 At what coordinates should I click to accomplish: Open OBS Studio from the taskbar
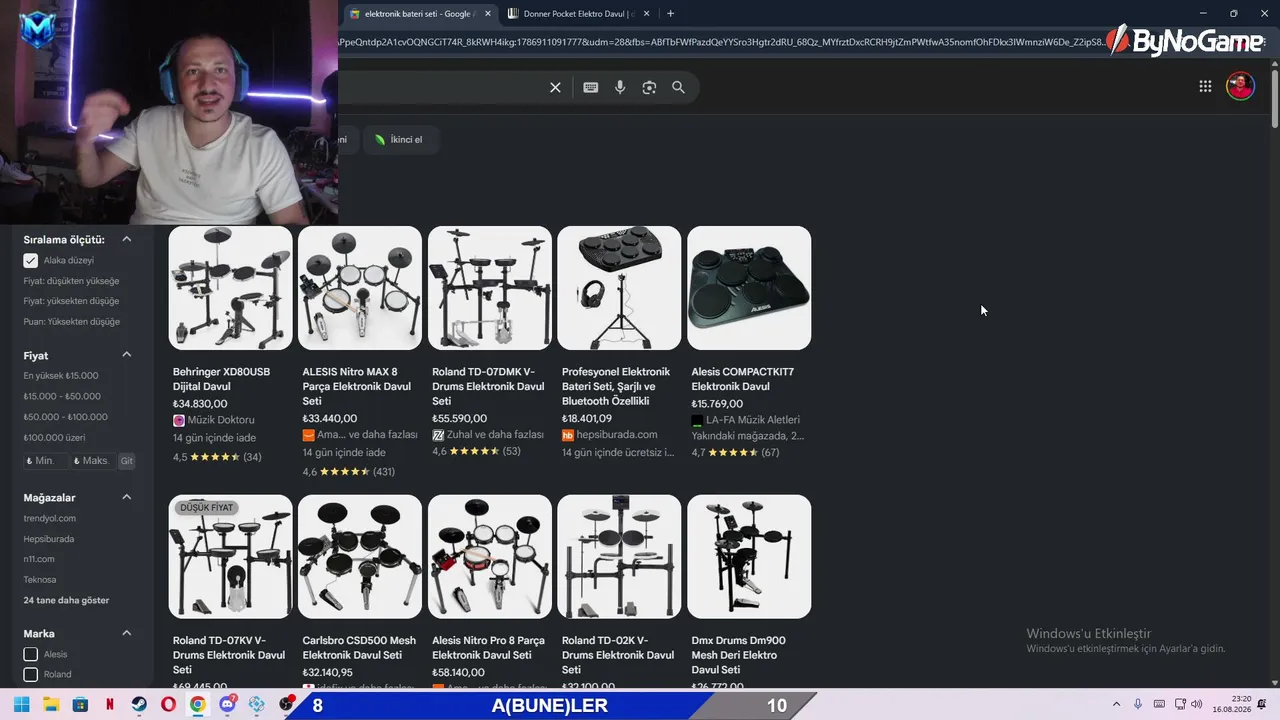[287, 705]
